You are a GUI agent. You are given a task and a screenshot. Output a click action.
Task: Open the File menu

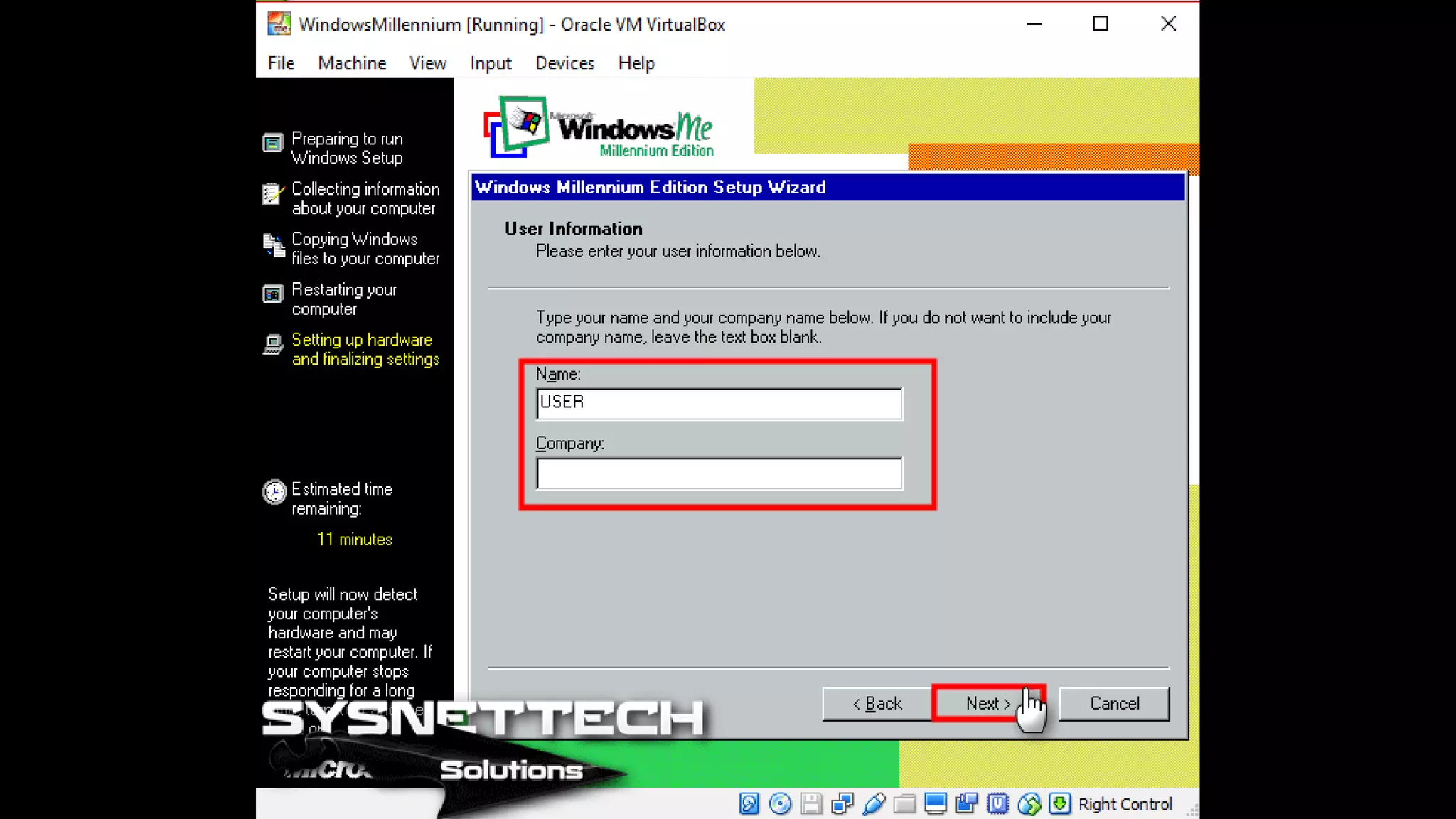click(x=281, y=63)
